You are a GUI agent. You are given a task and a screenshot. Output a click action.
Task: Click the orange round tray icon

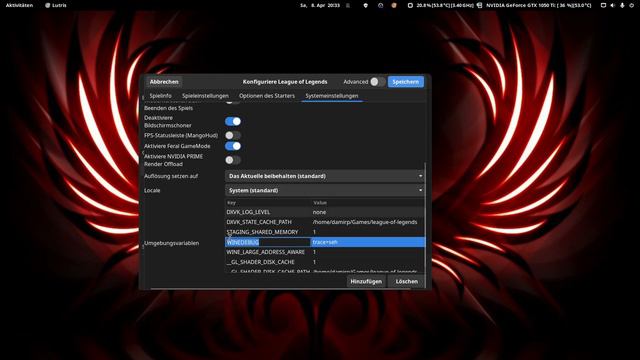(x=394, y=5)
